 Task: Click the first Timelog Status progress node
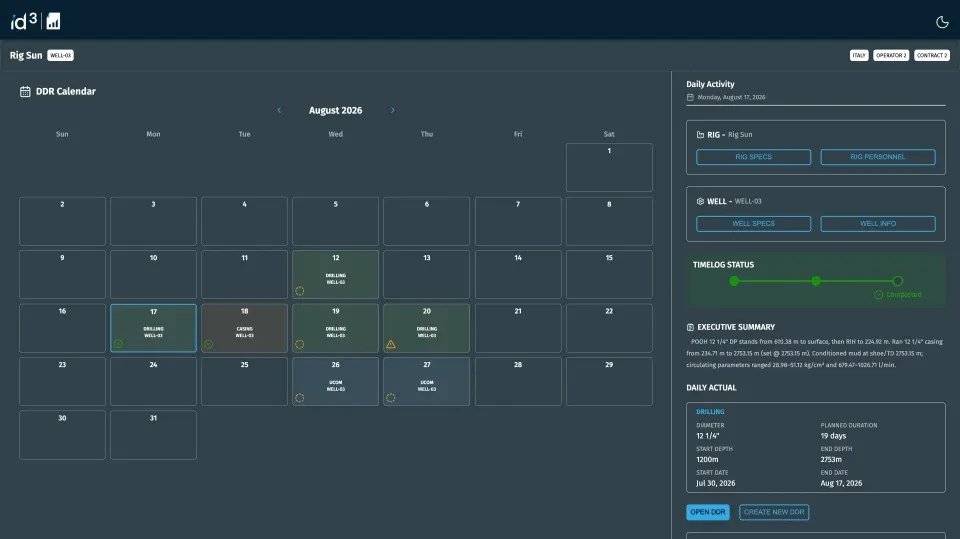tap(734, 281)
